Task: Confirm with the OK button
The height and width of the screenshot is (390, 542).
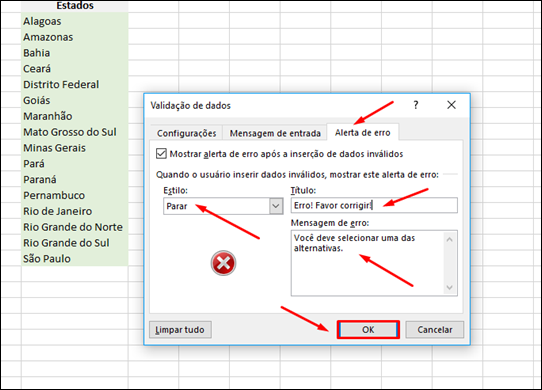Action: pyautogui.click(x=368, y=329)
